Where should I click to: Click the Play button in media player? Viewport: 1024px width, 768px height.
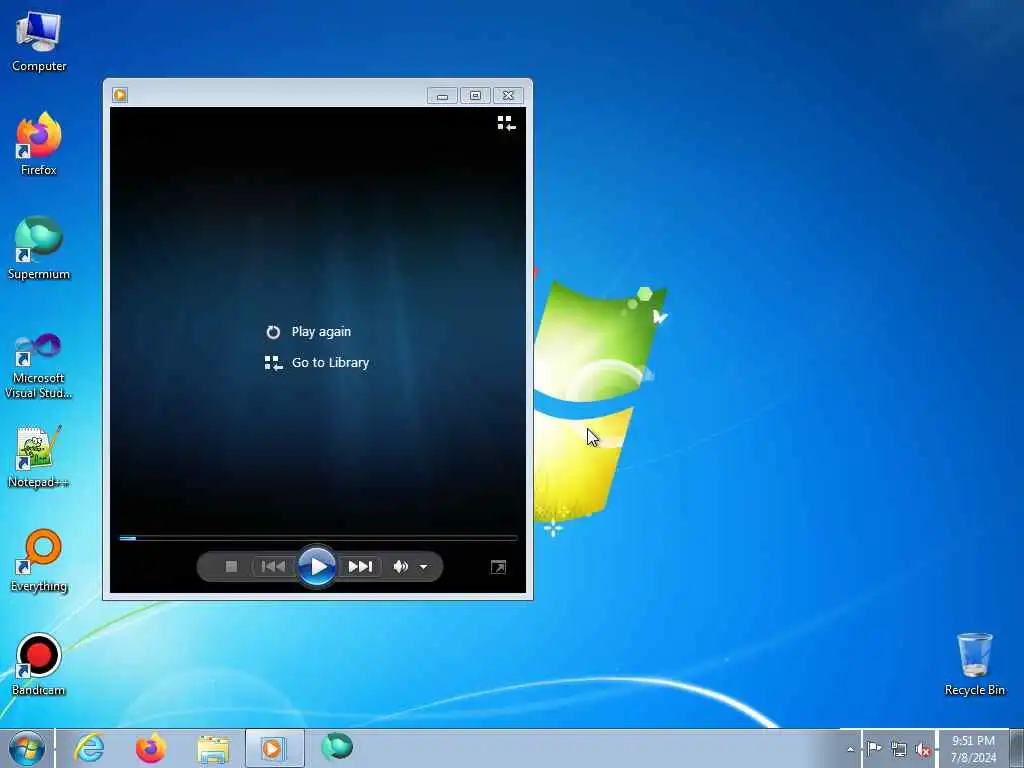(x=317, y=566)
